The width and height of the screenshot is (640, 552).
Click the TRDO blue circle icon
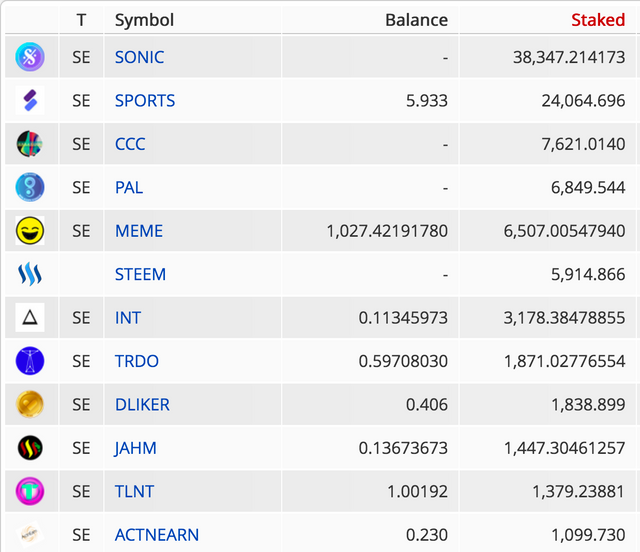[x=30, y=361]
